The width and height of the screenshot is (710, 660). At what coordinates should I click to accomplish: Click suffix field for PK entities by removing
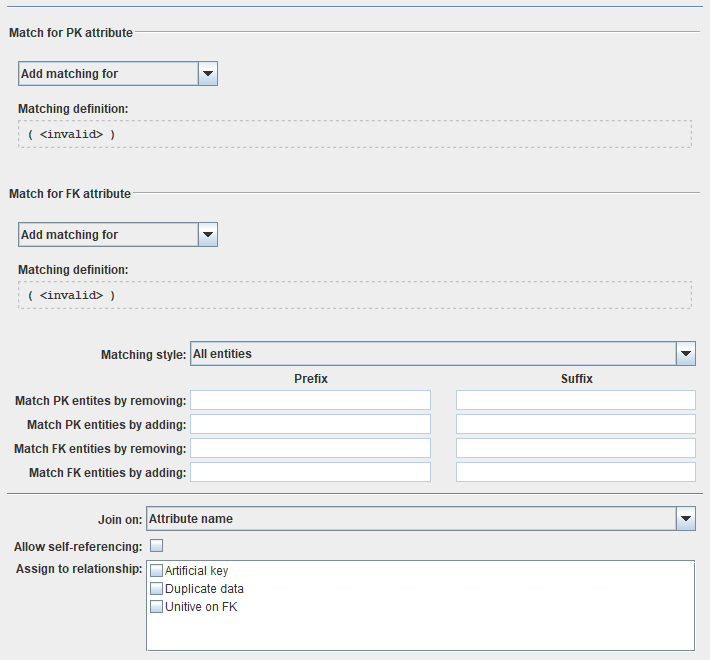click(575, 400)
